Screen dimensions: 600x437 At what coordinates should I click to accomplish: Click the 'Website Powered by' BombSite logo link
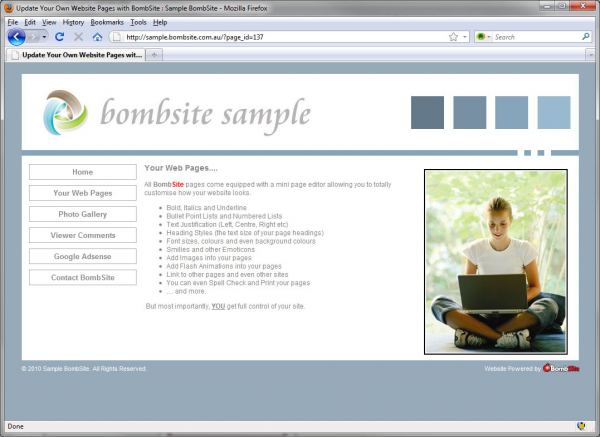(561, 369)
